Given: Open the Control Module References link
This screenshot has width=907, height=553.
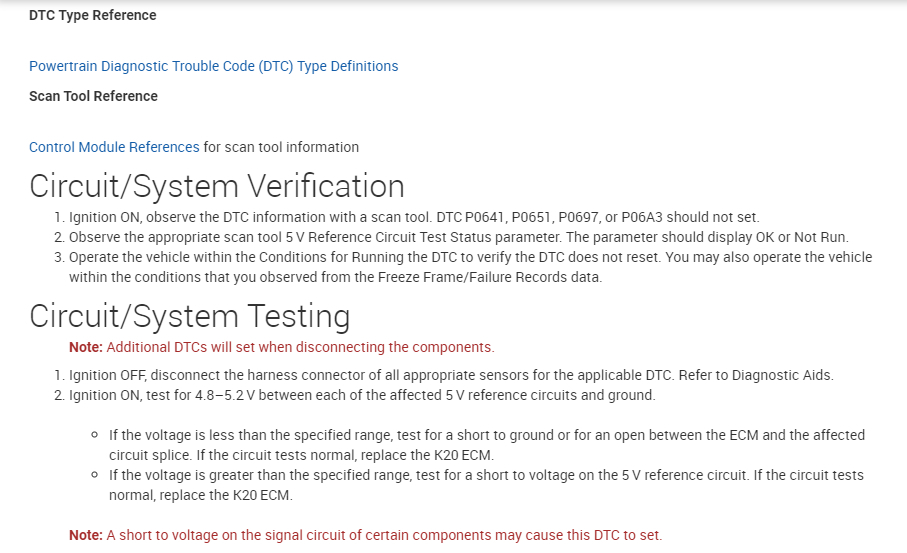Looking at the screenshot, I should point(114,147).
